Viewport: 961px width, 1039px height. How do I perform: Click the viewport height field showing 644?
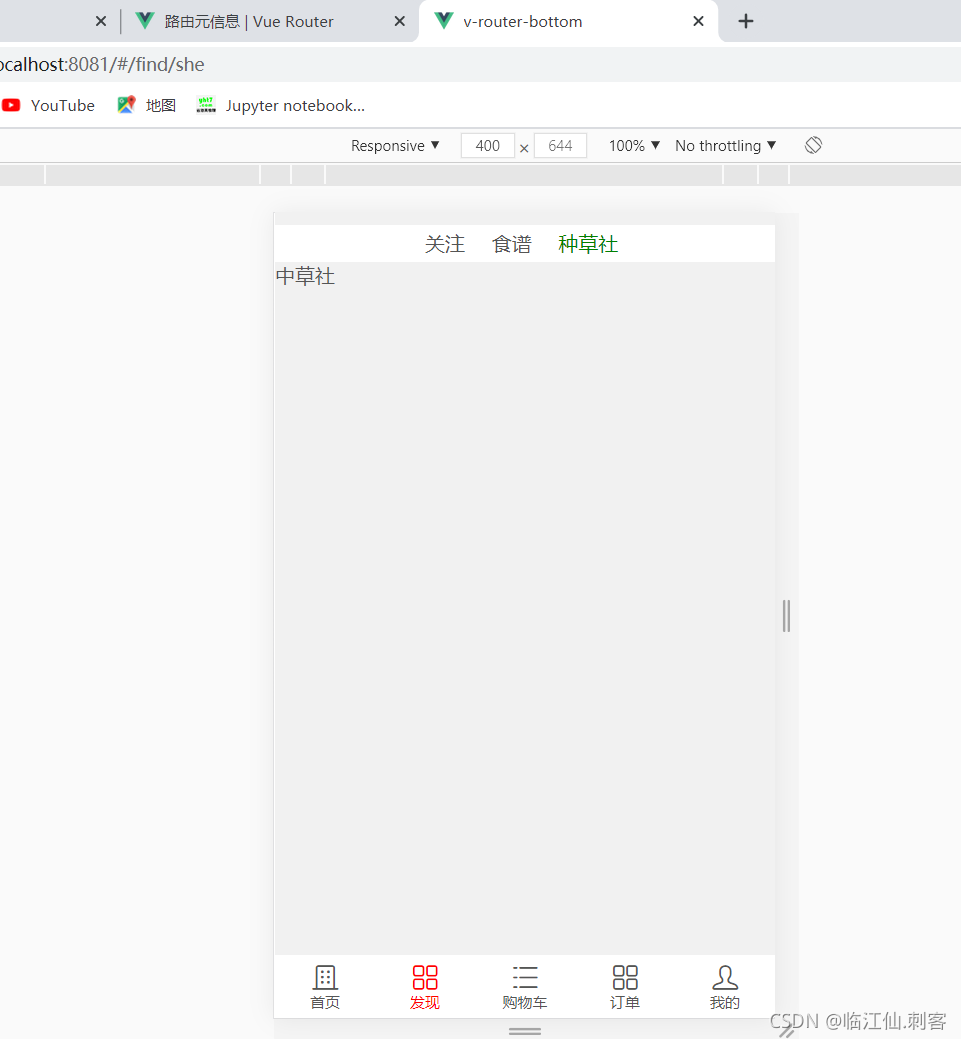pos(560,146)
